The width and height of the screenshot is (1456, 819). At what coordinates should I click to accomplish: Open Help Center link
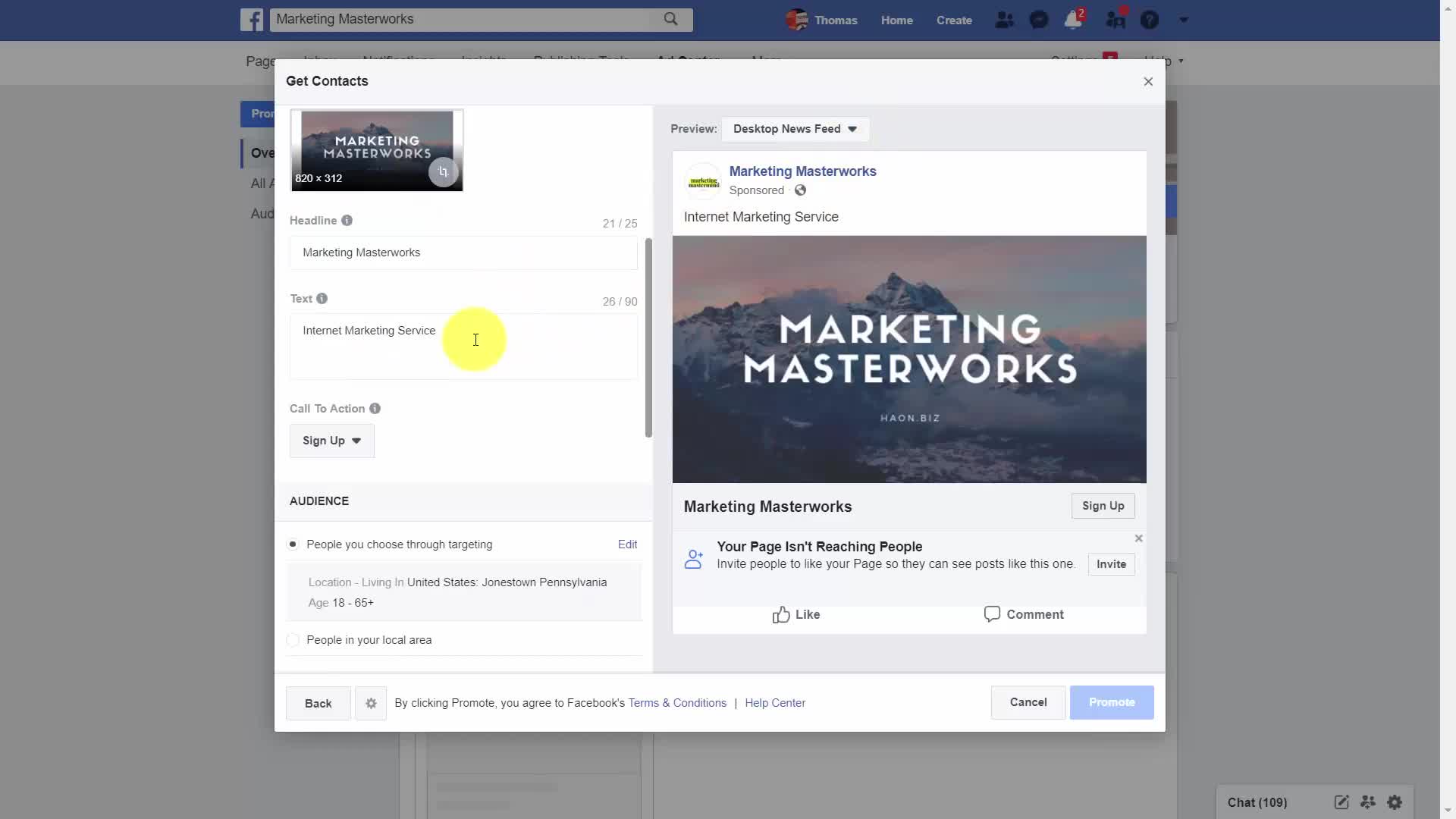775,703
